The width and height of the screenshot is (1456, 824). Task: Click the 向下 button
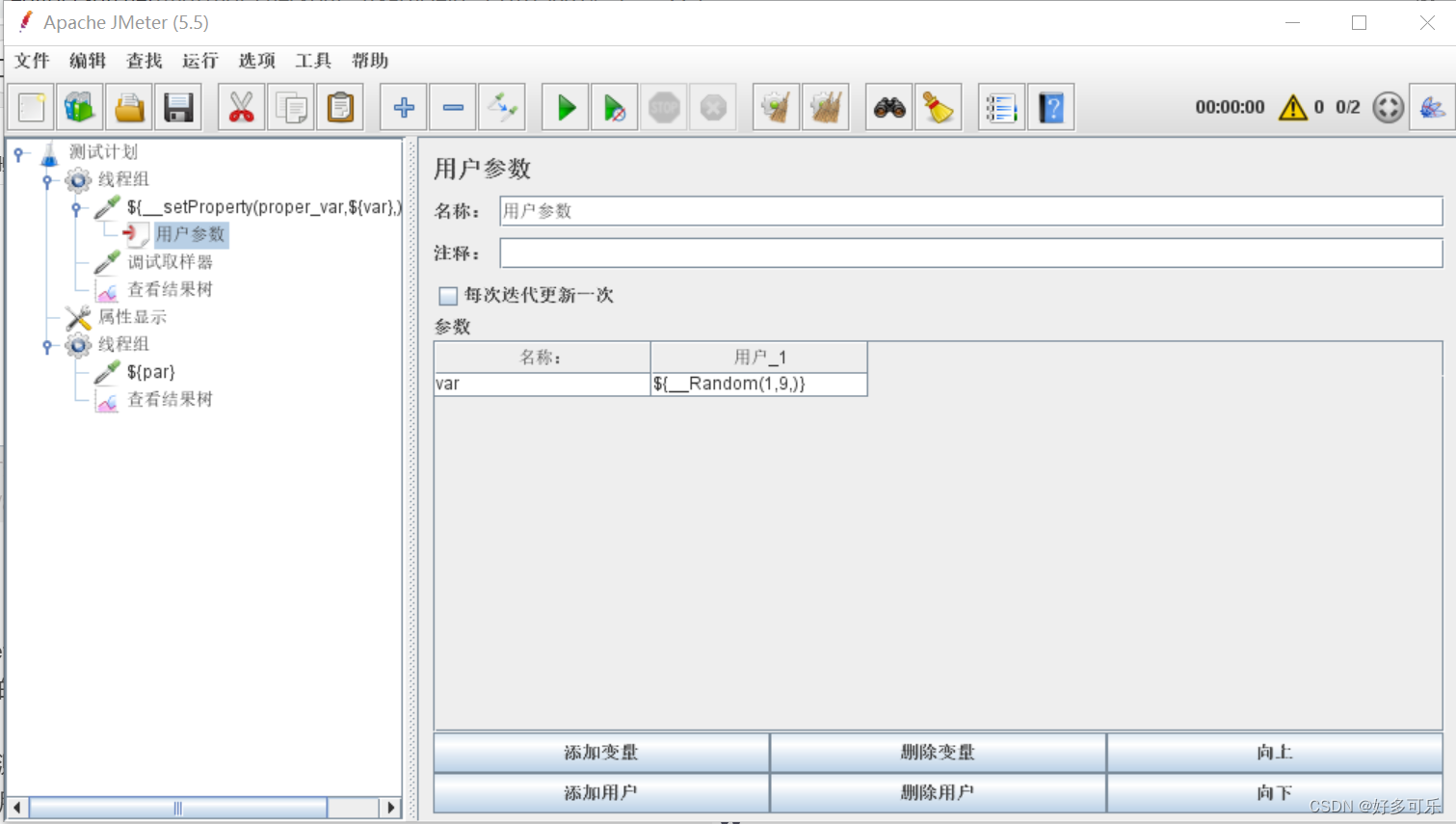tap(1274, 793)
